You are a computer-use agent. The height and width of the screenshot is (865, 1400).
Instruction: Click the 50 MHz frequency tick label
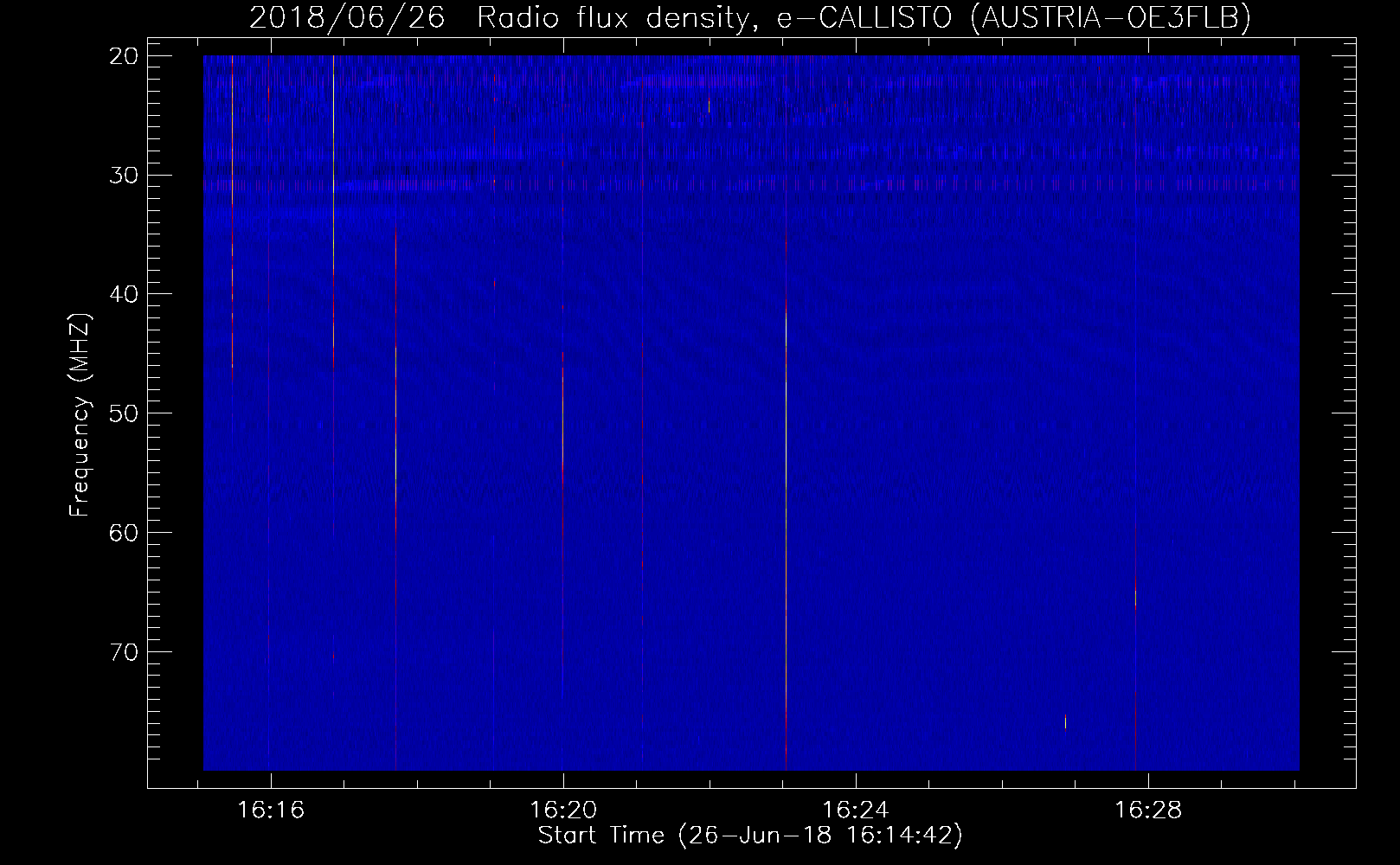pyautogui.click(x=124, y=413)
